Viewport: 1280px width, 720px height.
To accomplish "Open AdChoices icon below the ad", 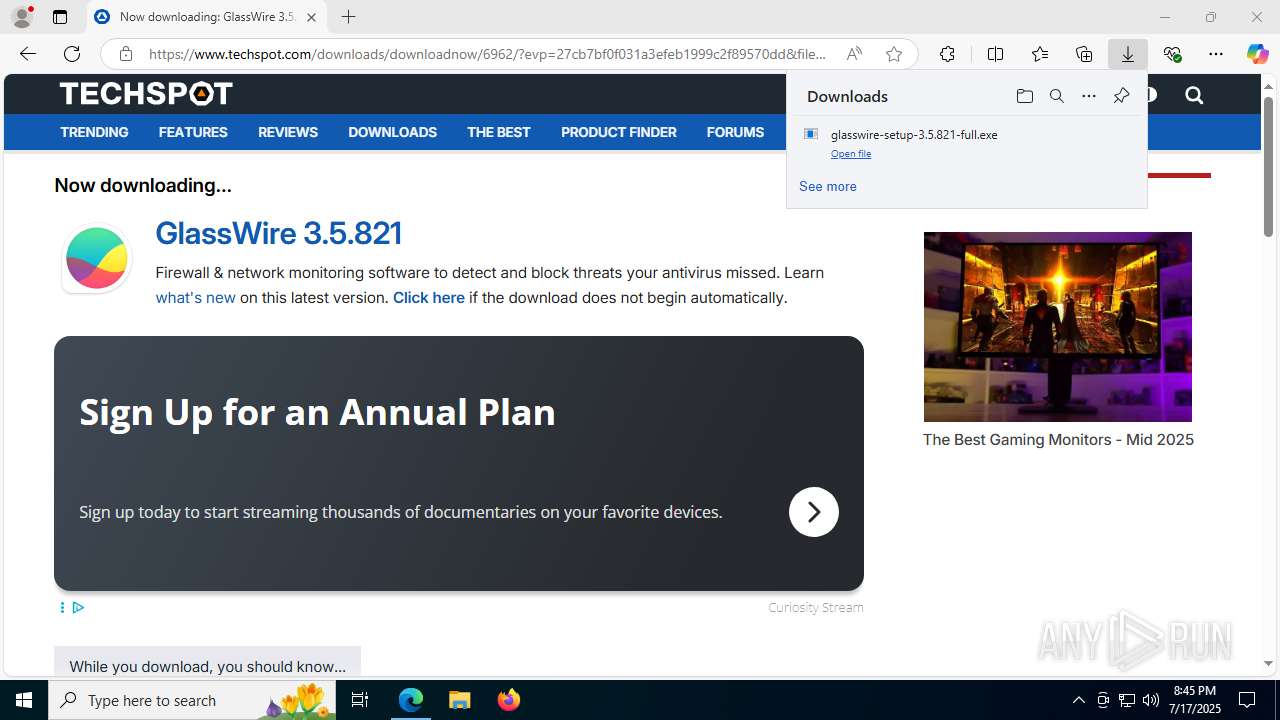I will [78, 607].
